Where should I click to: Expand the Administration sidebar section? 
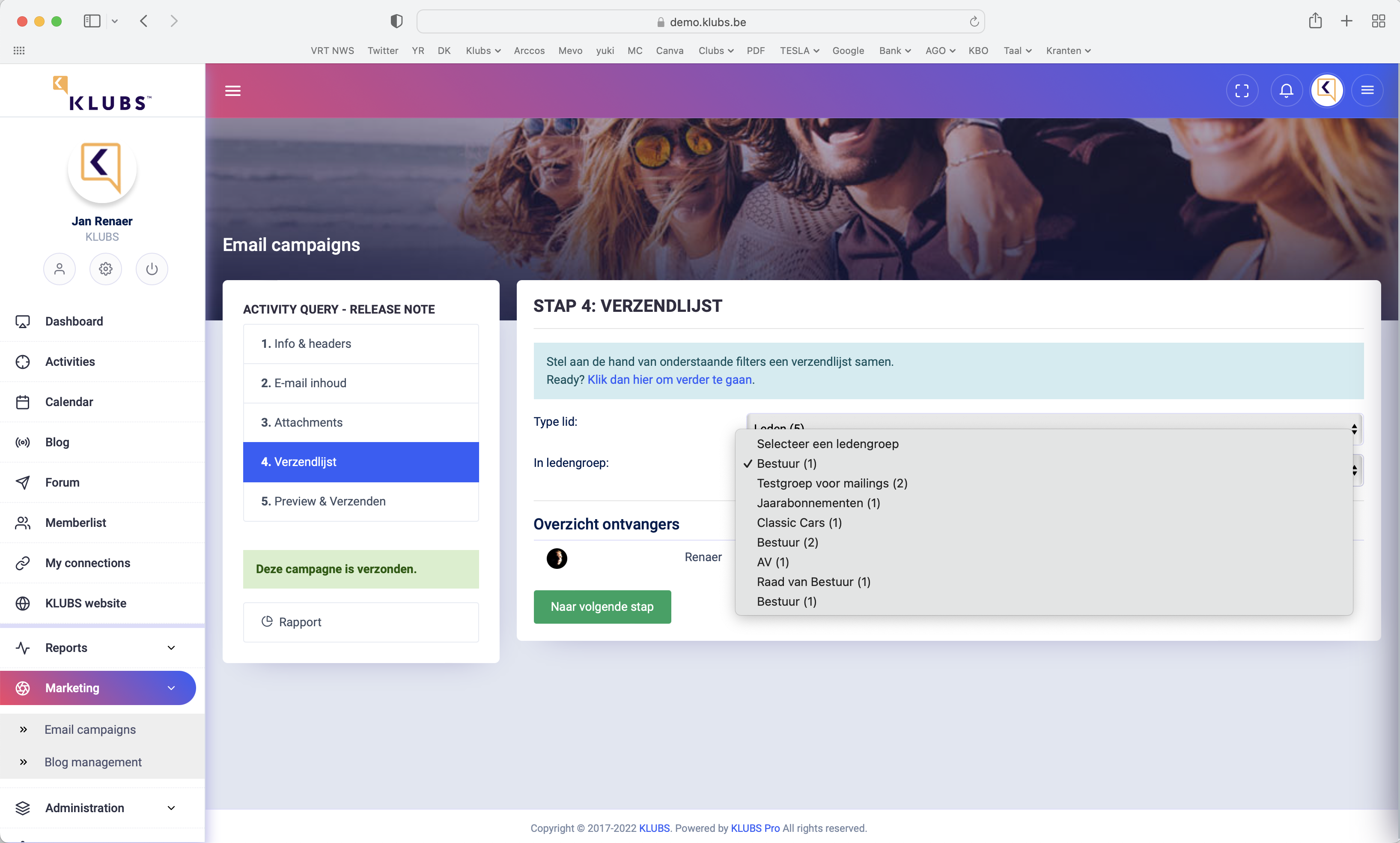tap(102, 808)
